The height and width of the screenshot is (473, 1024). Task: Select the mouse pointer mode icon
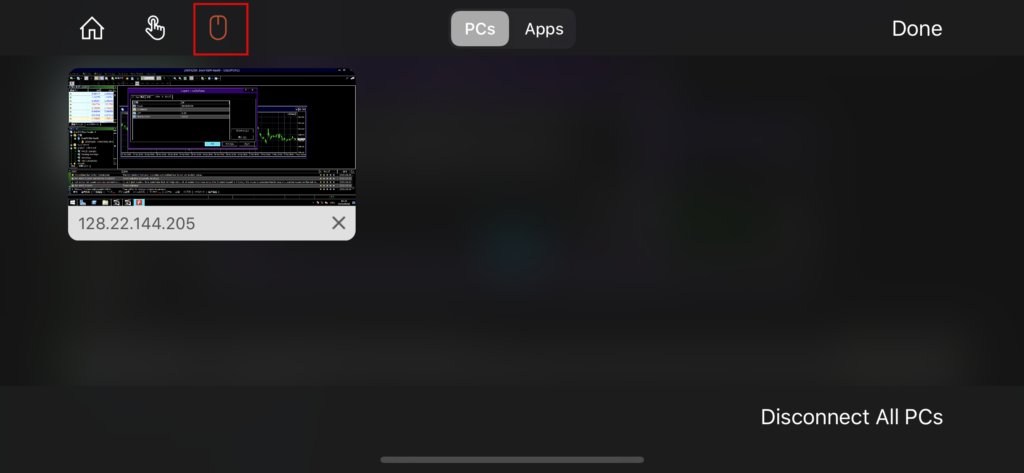click(x=219, y=29)
